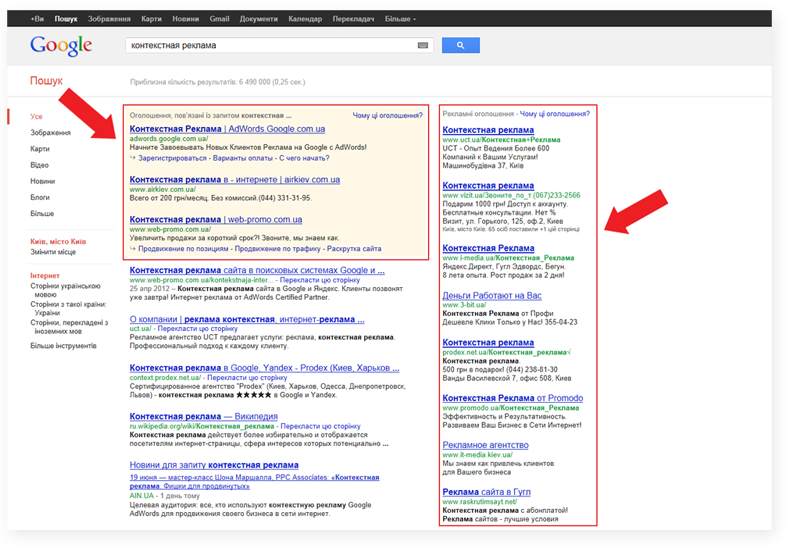Open the AdWords.Google.com.ua ad title
The image size is (791, 555).
coord(227,129)
